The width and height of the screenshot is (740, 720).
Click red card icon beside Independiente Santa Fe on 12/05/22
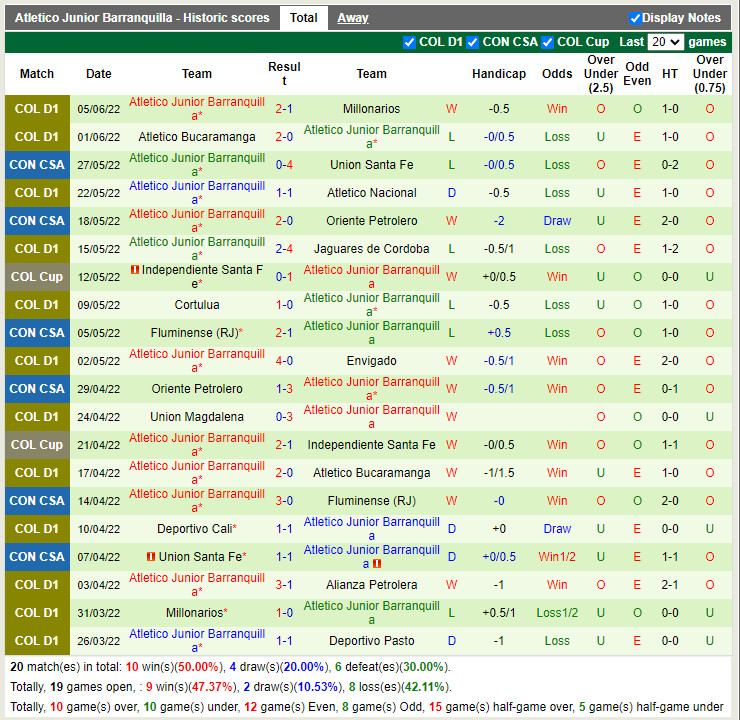pyautogui.click(x=135, y=270)
